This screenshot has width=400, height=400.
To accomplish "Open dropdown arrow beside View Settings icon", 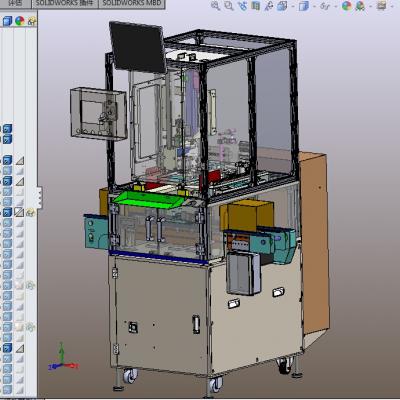I will tap(391, 6).
